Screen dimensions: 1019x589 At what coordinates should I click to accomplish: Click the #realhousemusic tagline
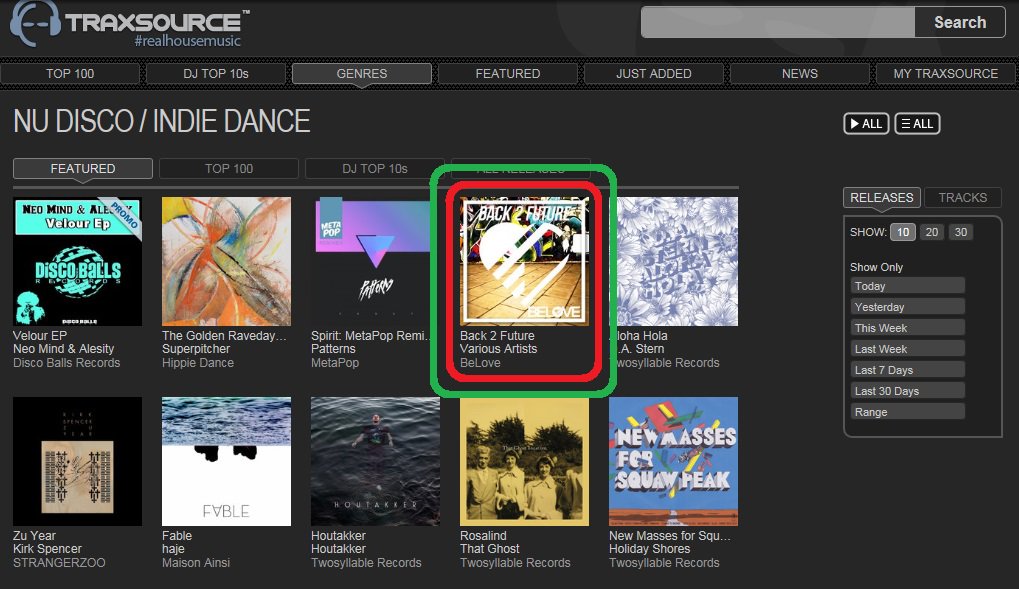click(187, 41)
